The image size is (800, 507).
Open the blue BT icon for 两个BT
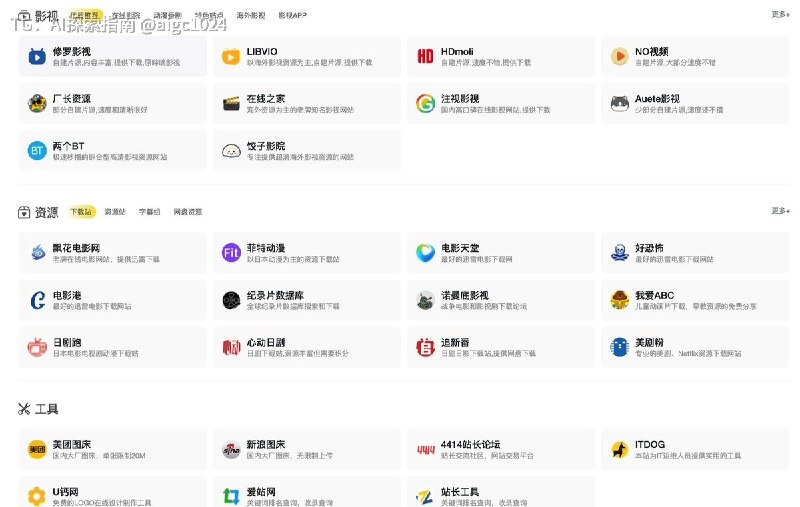coord(37,150)
